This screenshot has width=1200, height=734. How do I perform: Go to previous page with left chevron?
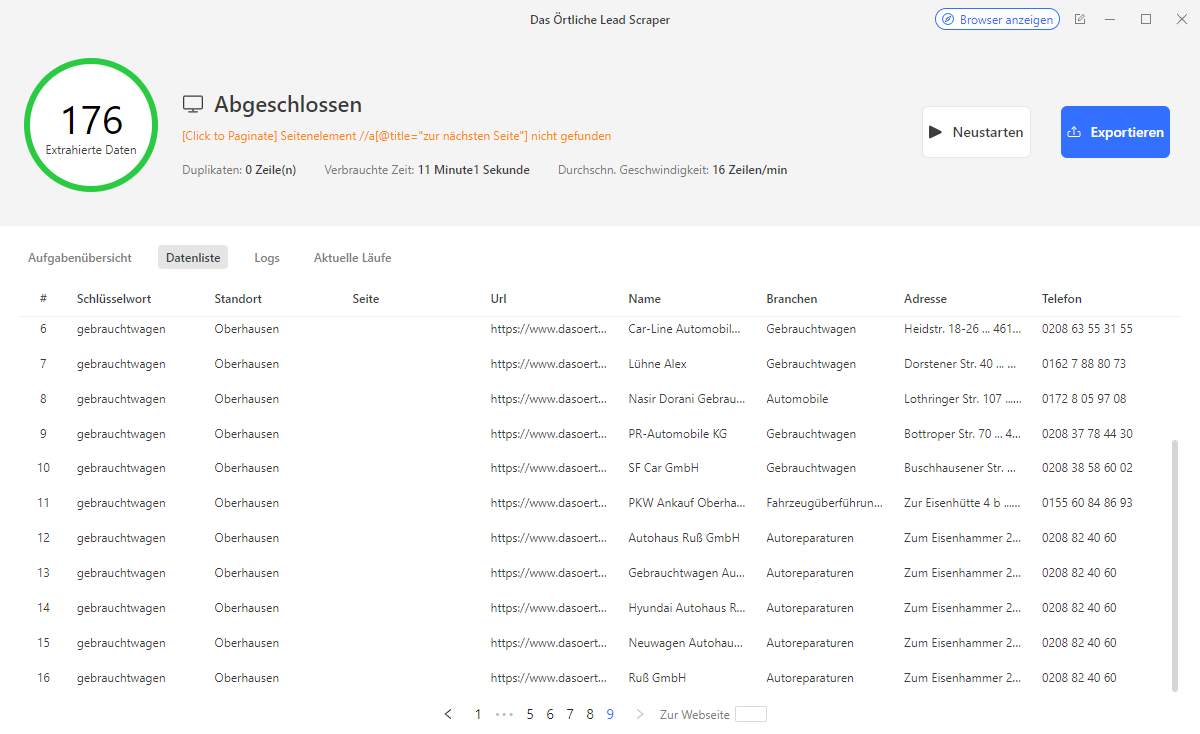448,714
